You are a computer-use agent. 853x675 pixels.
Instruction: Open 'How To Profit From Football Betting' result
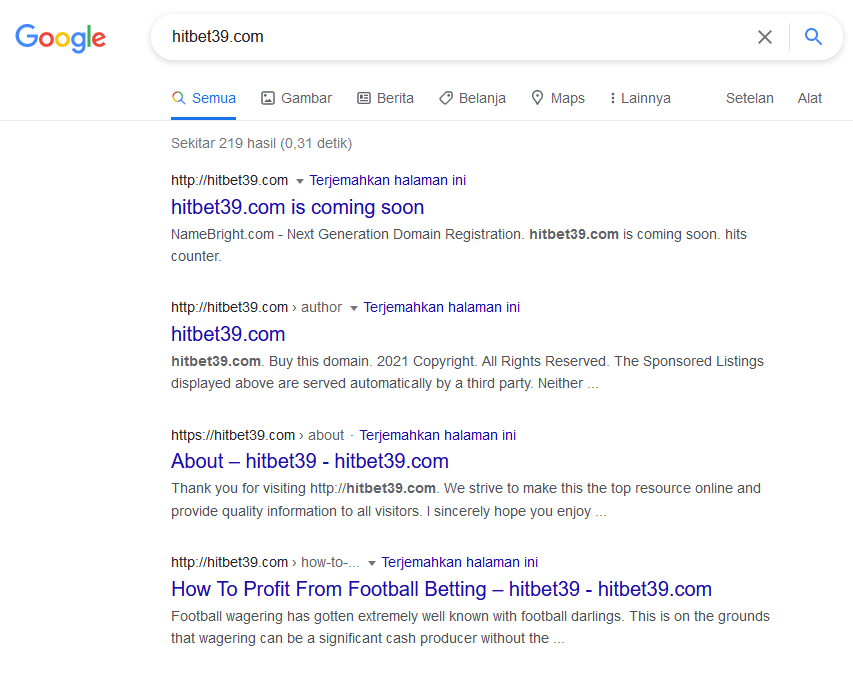pyautogui.click(x=441, y=589)
